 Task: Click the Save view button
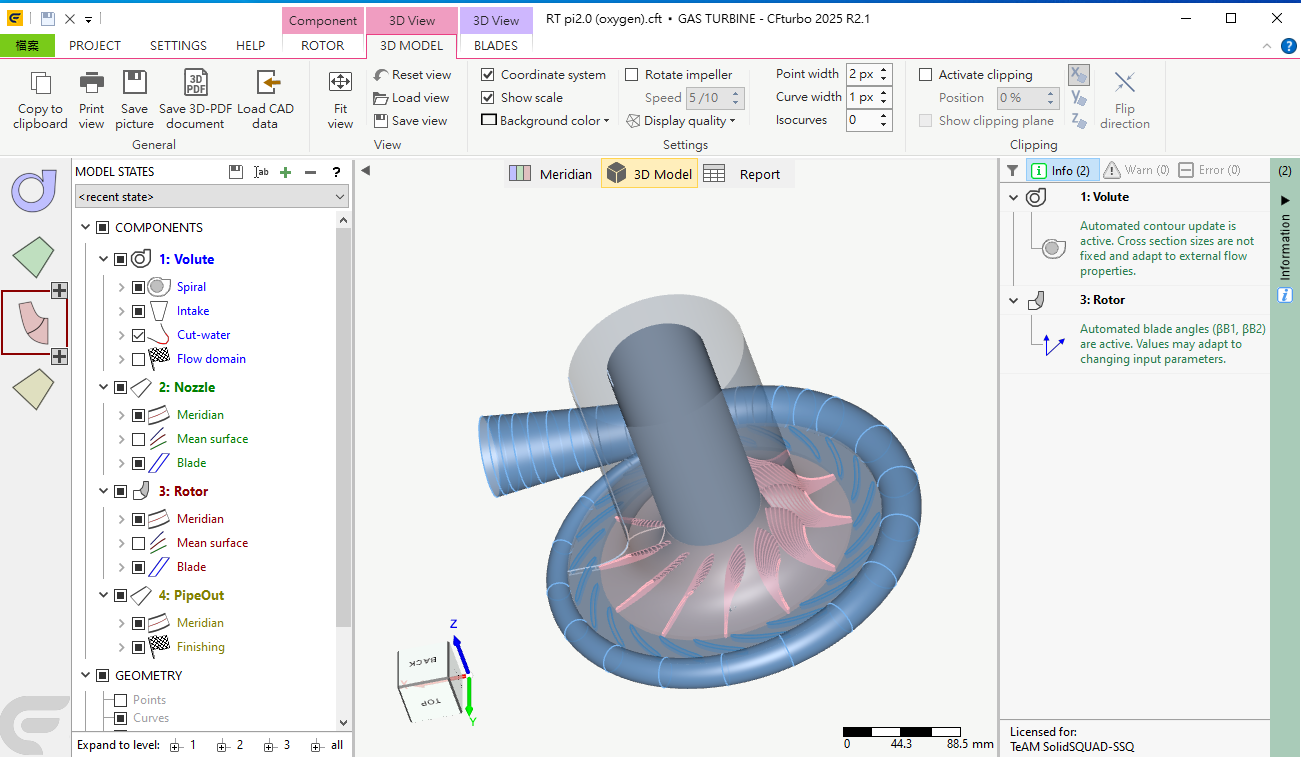click(410, 121)
